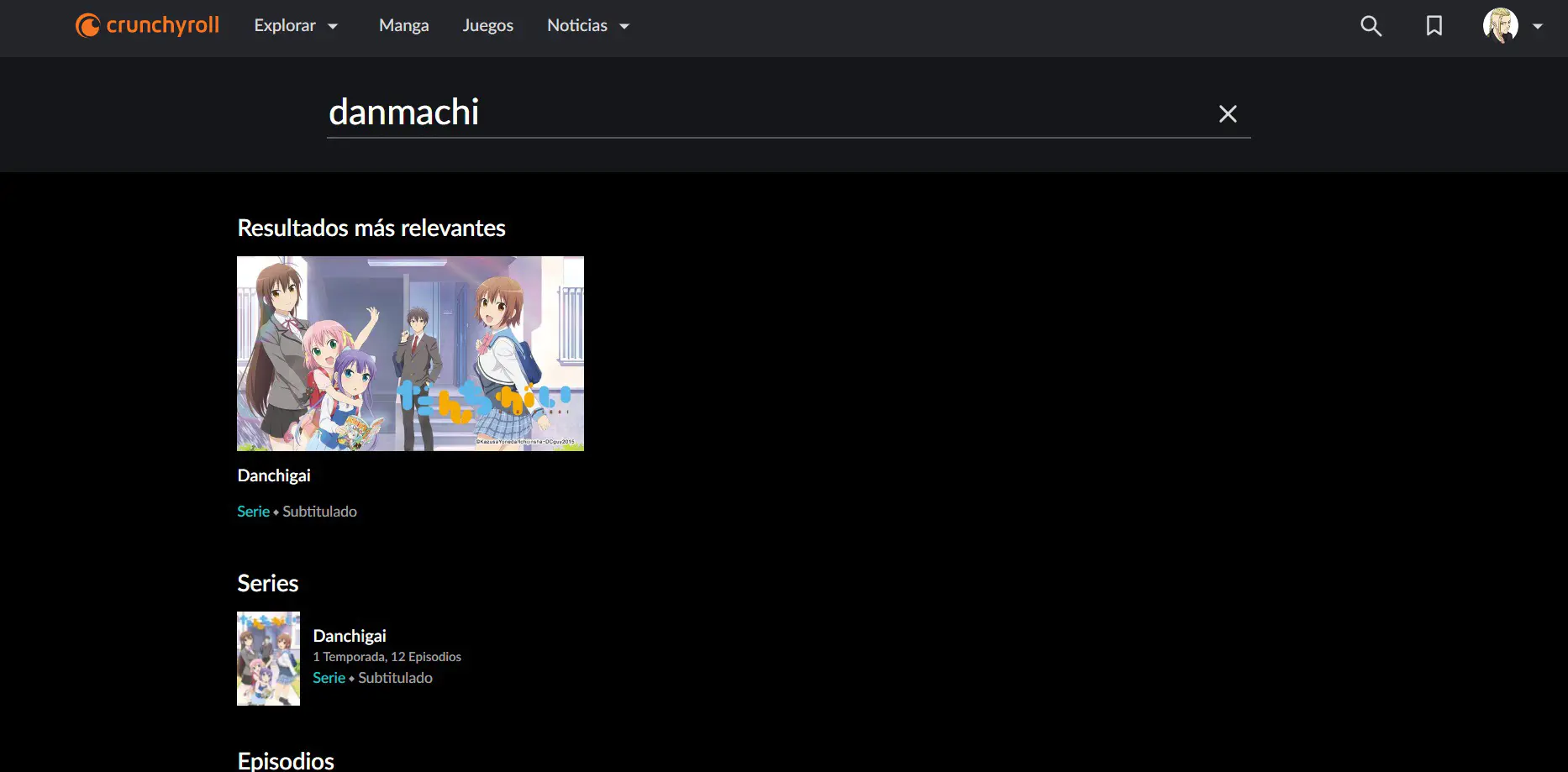Screen dimensions: 1568x772
Task: Click the Subtitulado text under top result
Action: pos(320,512)
